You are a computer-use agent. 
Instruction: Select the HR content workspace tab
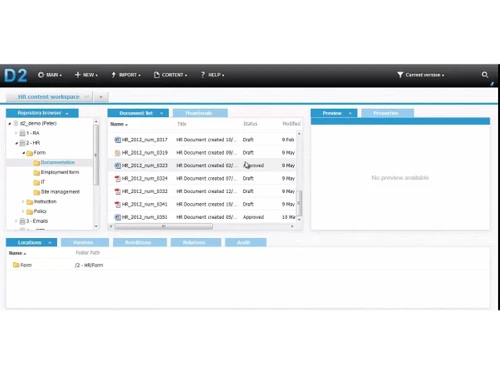coord(48,97)
